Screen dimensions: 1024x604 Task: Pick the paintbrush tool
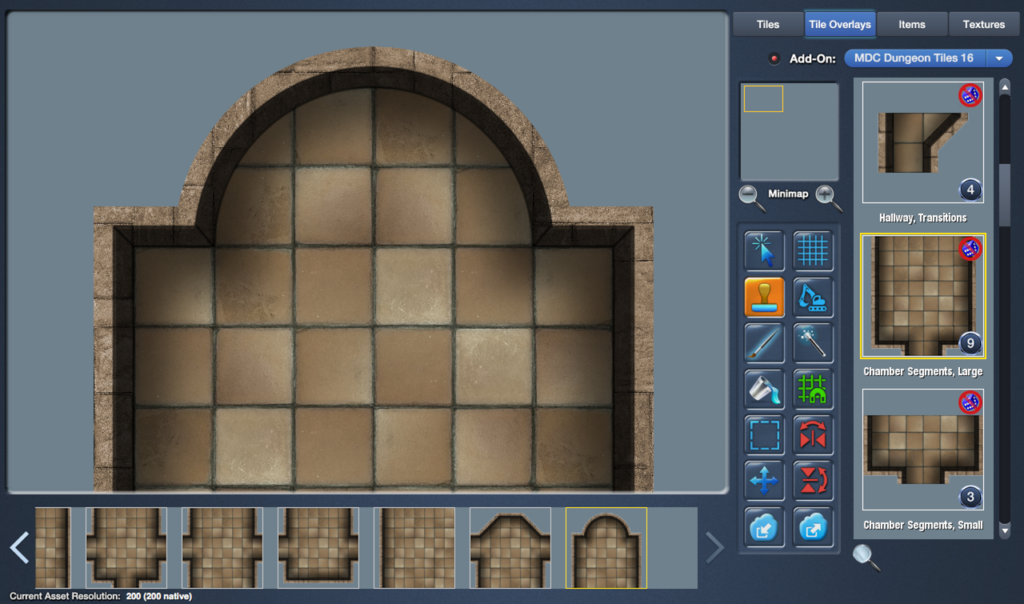coord(764,343)
